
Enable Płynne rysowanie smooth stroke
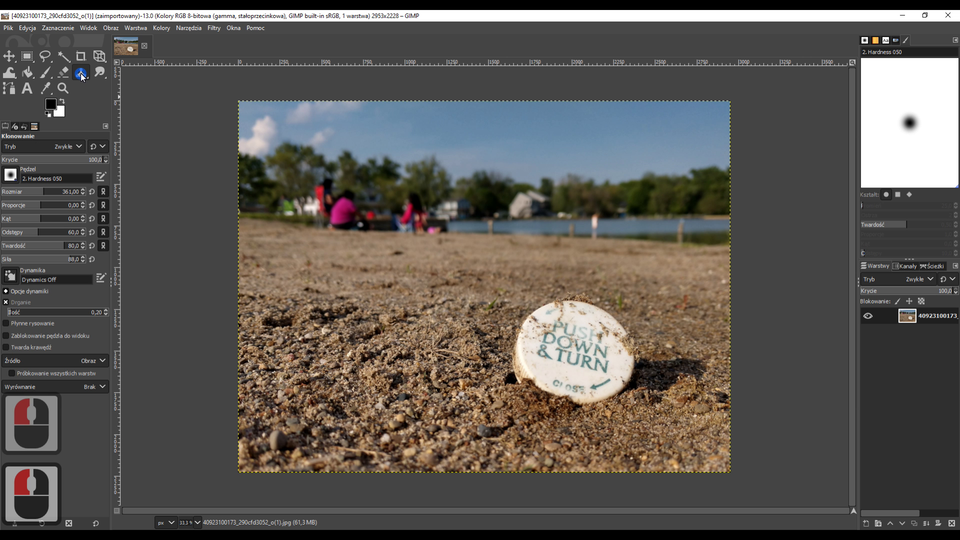coord(6,323)
